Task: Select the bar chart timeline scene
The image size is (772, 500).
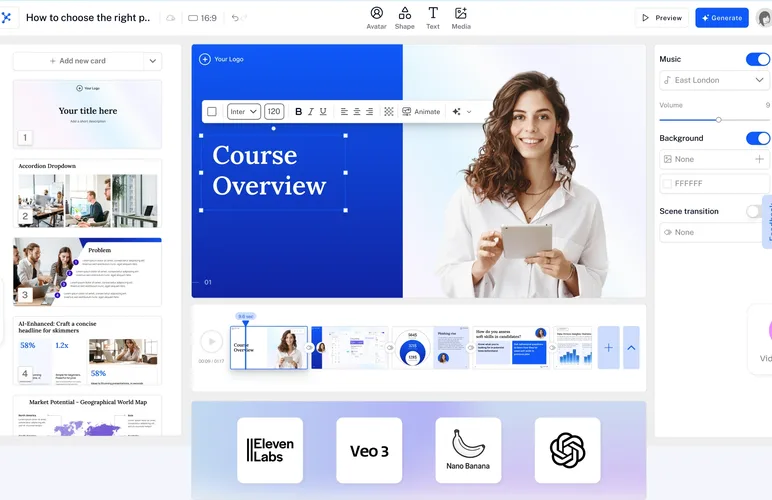Action: 573,347
